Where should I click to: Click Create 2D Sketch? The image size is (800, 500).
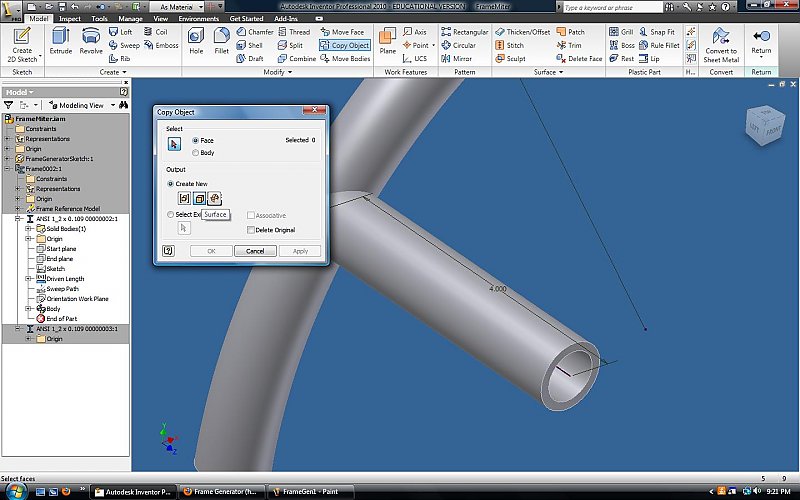(x=21, y=42)
